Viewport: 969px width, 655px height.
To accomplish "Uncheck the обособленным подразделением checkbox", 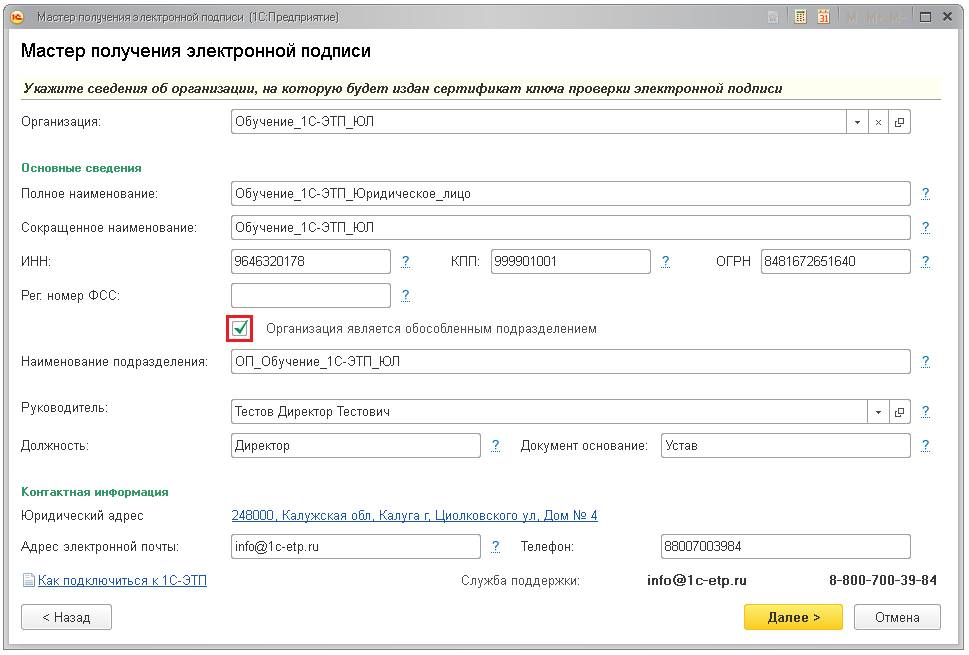I will click(240, 328).
